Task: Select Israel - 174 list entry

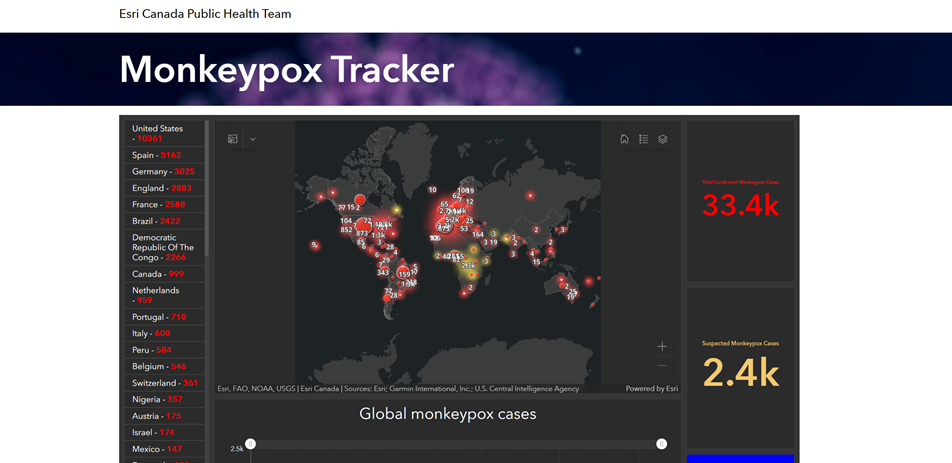Action: (x=165, y=433)
